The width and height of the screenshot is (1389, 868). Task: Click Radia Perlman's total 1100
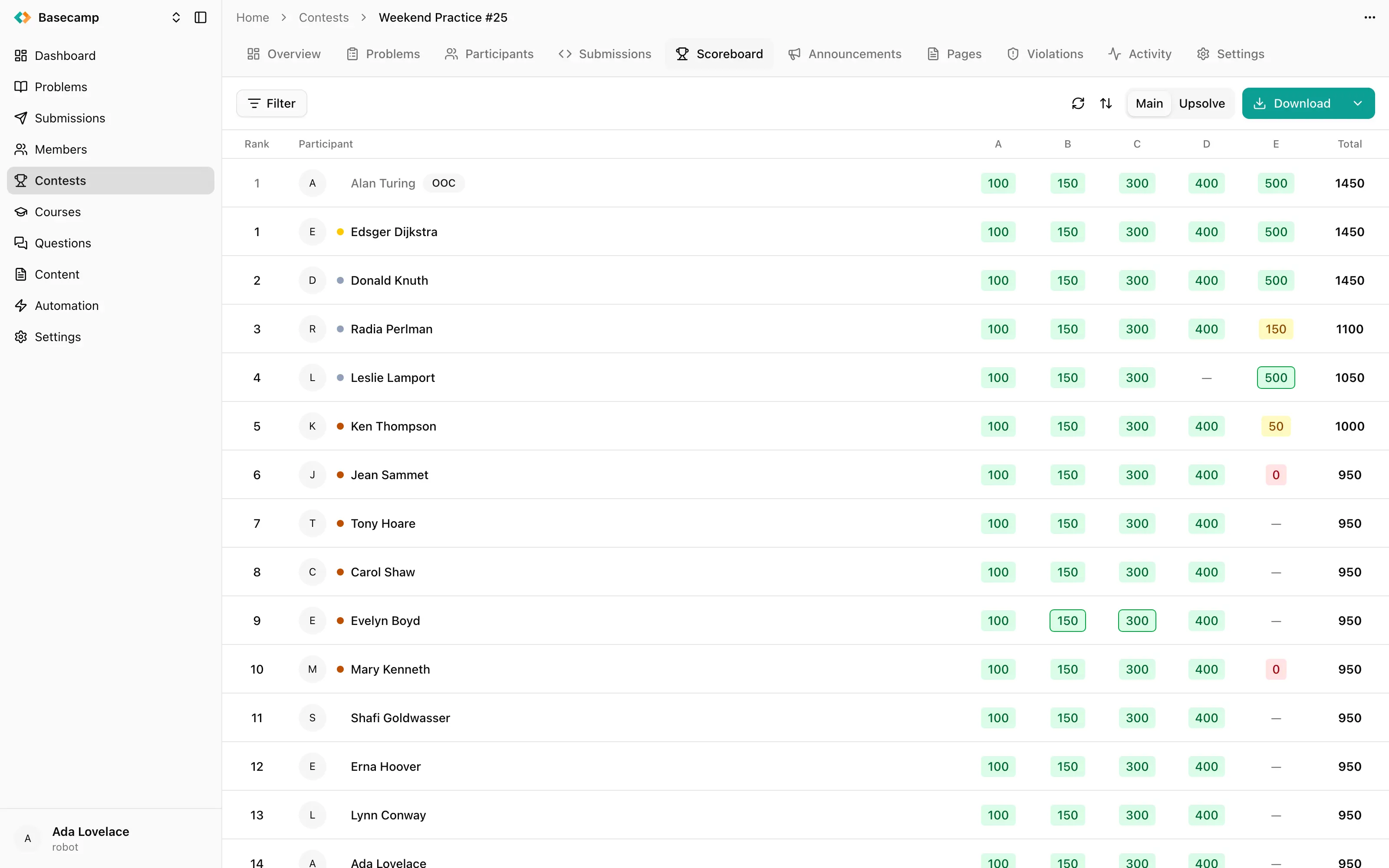point(1350,329)
